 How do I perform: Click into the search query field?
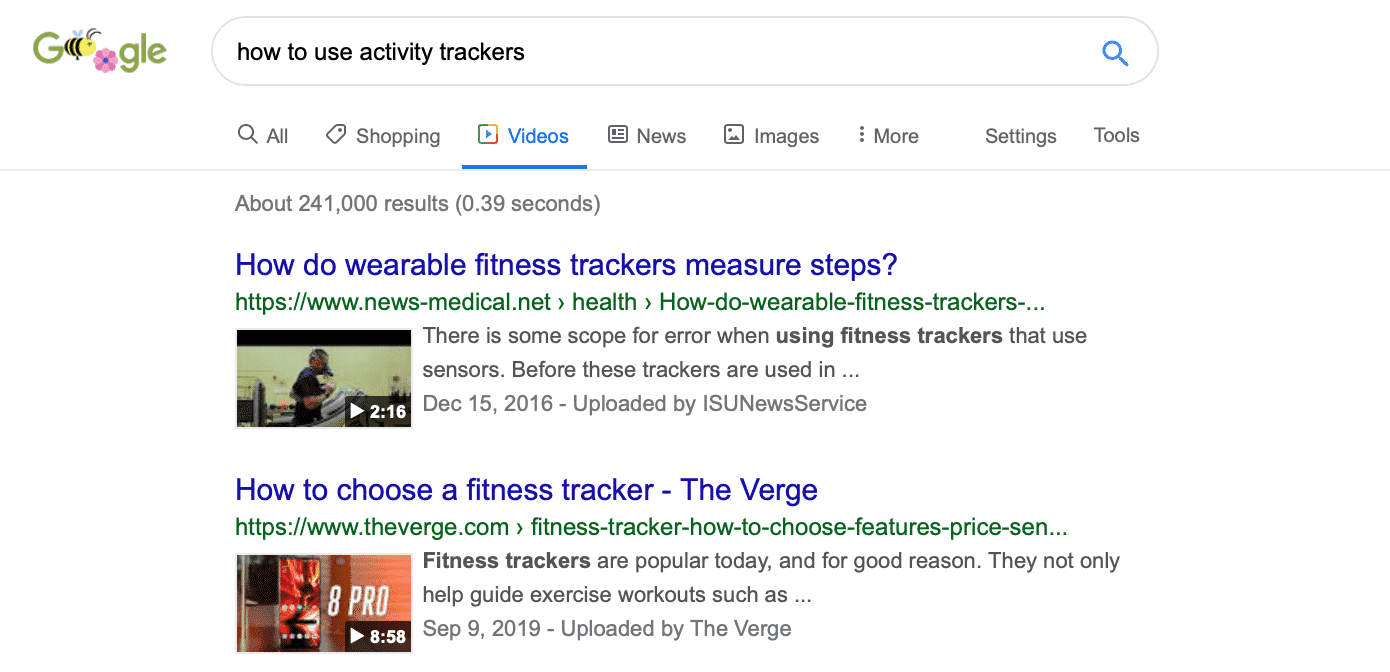pyautogui.click(x=655, y=52)
